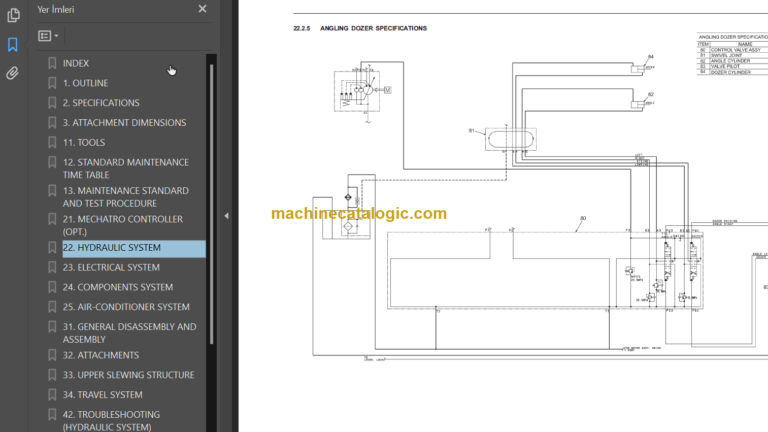Screen dimensions: 768x432
Task: Open 12. STANDARD MAINTENANCE TIME TABLE
Action: [125, 168]
